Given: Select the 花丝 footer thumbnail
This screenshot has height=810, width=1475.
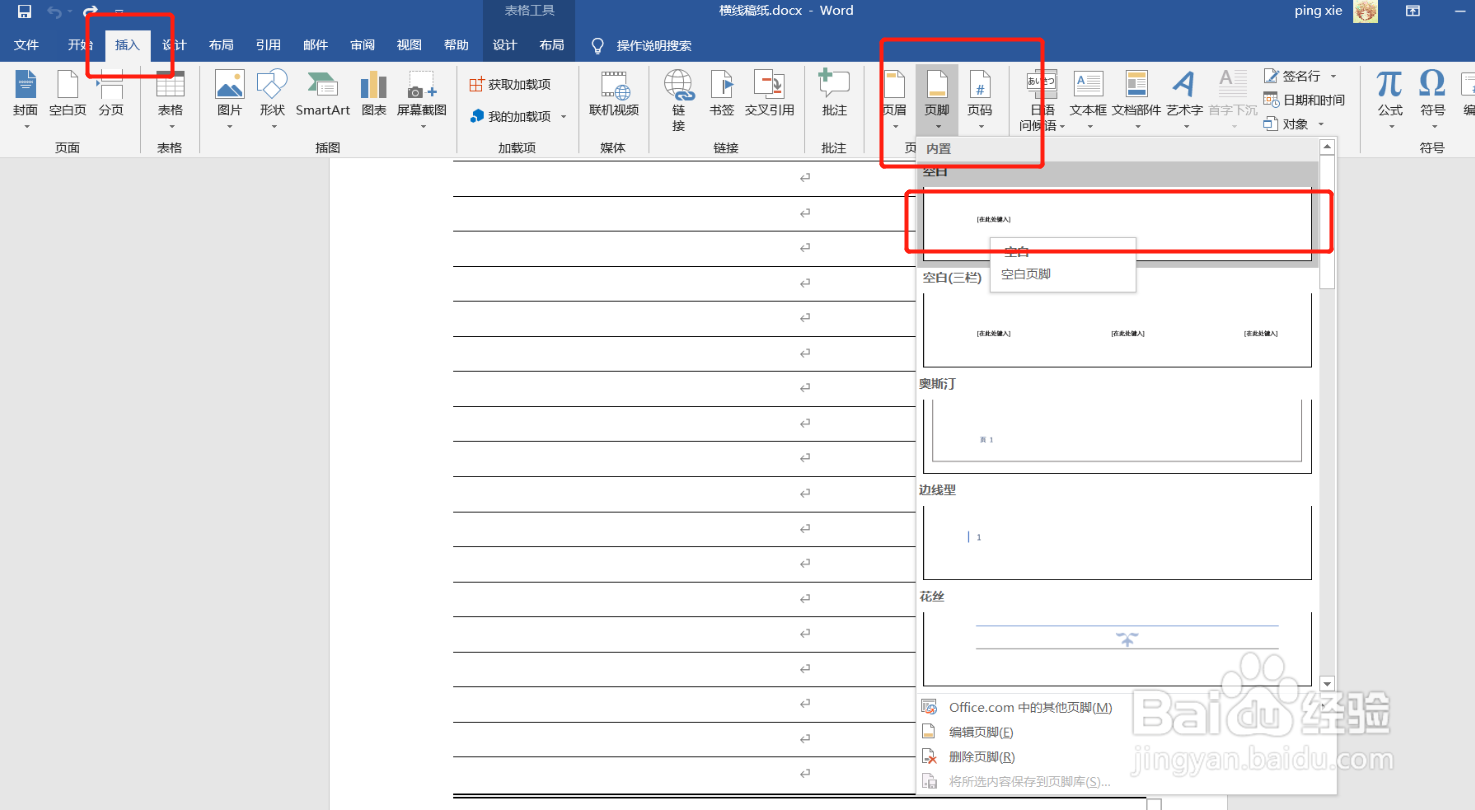Looking at the screenshot, I should click(1117, 648).
